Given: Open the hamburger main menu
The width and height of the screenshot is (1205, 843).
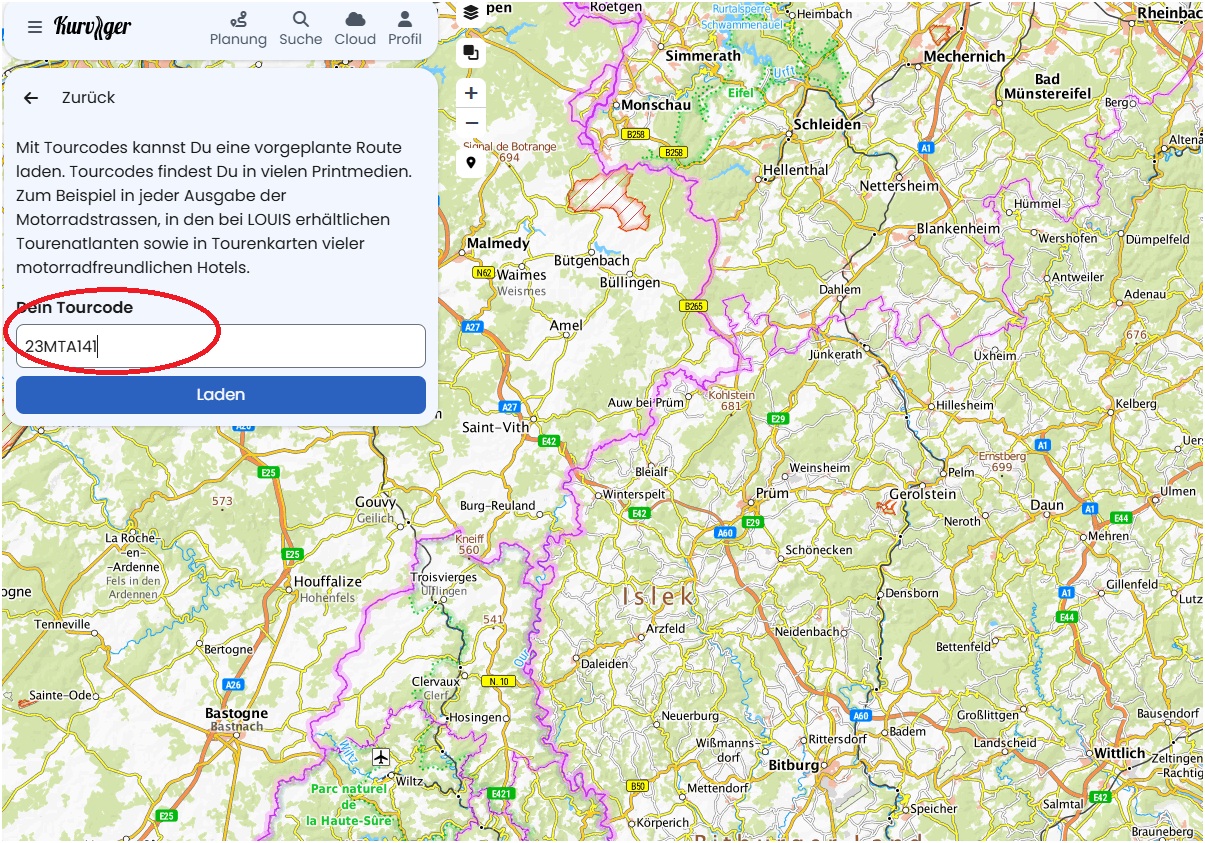Looking at the screenshot, I should pyautogui.click(x=35, y=27).
